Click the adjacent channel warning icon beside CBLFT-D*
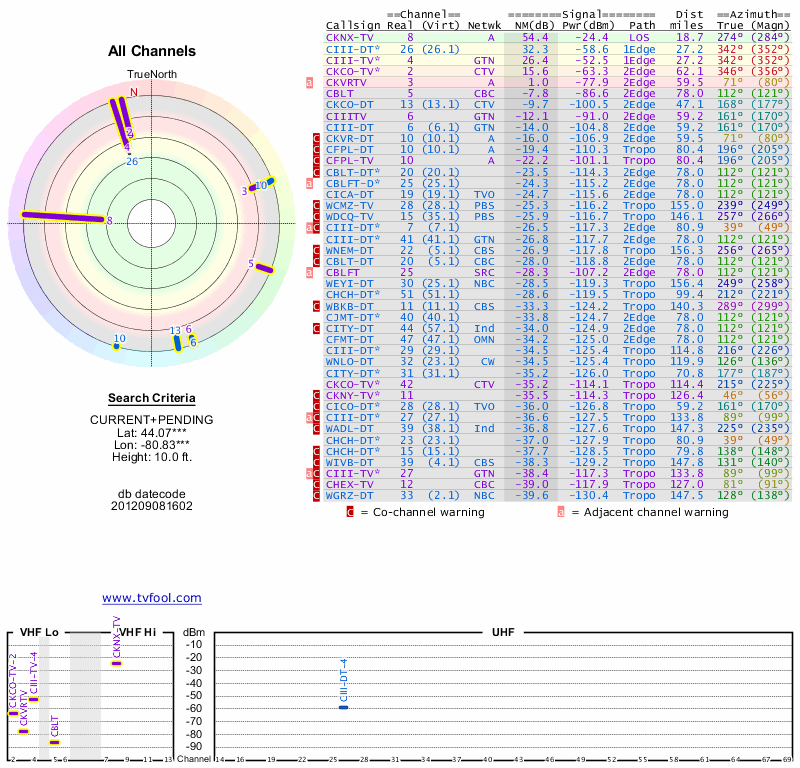The width and height of the screenshot is (800, 768). [310, 183]
